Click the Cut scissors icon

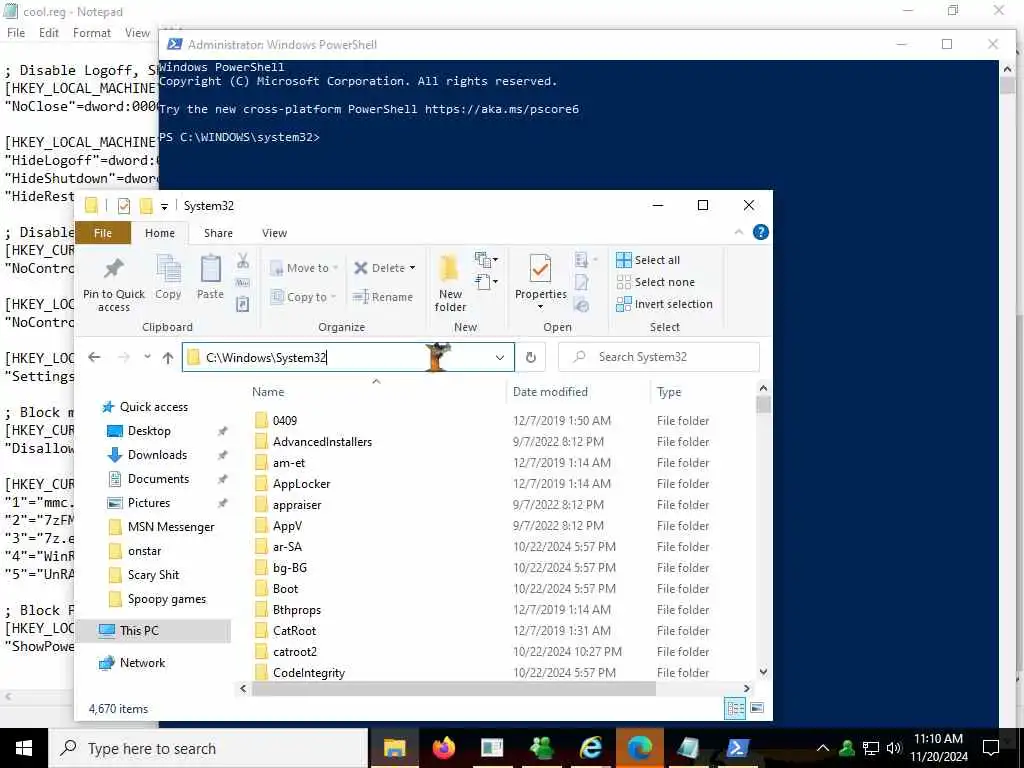click(x=243, y=261)
